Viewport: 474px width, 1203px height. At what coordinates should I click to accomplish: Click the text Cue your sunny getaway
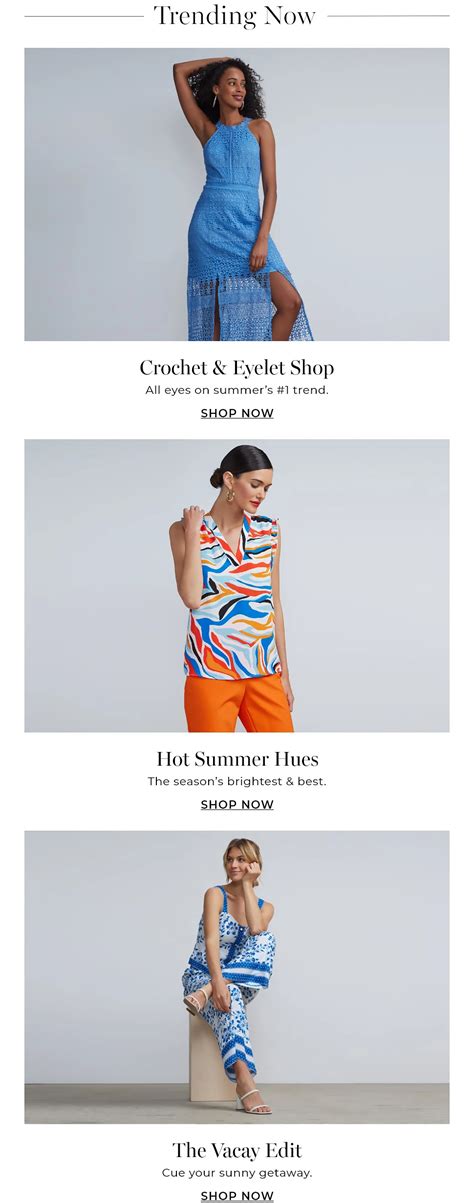[237, 1172]
